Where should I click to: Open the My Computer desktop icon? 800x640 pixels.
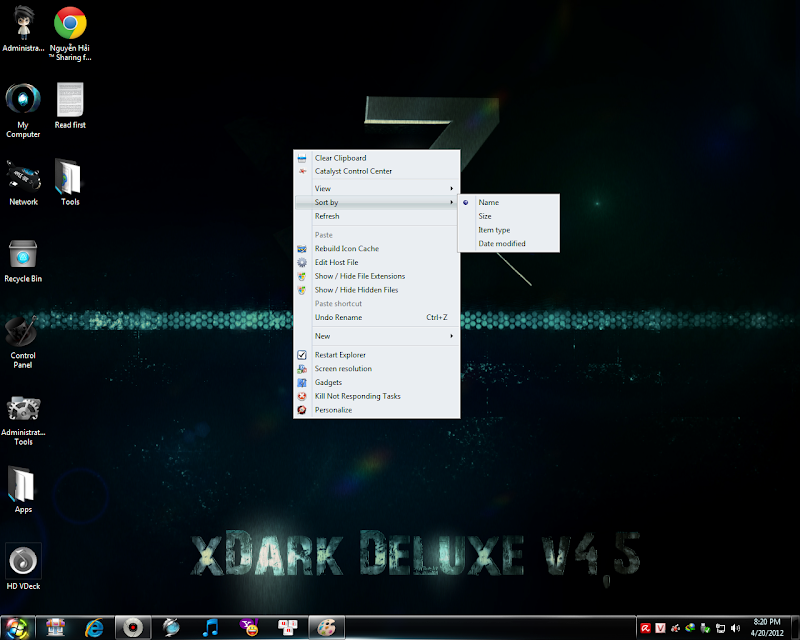pos(23,111)
